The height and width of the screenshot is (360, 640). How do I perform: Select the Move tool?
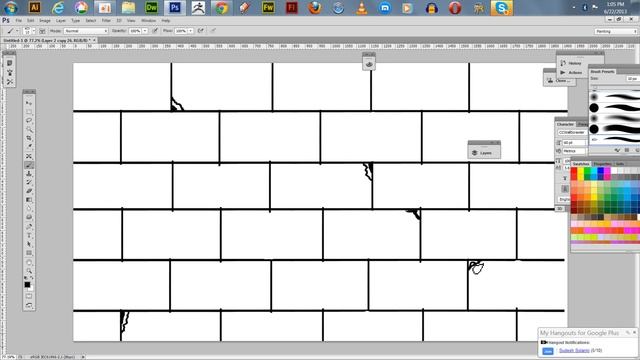(29, 103)
